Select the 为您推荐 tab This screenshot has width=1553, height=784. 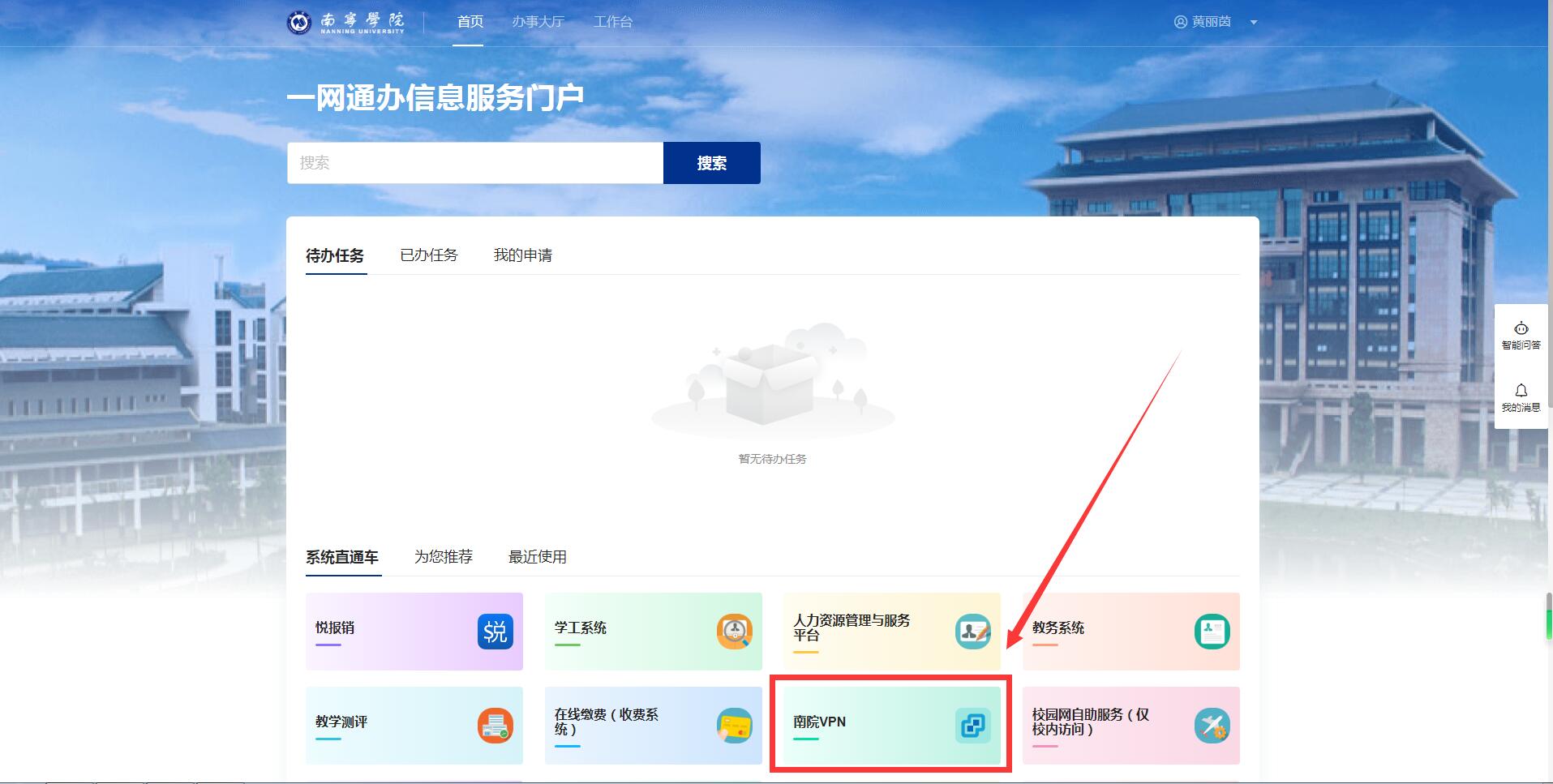443,557
